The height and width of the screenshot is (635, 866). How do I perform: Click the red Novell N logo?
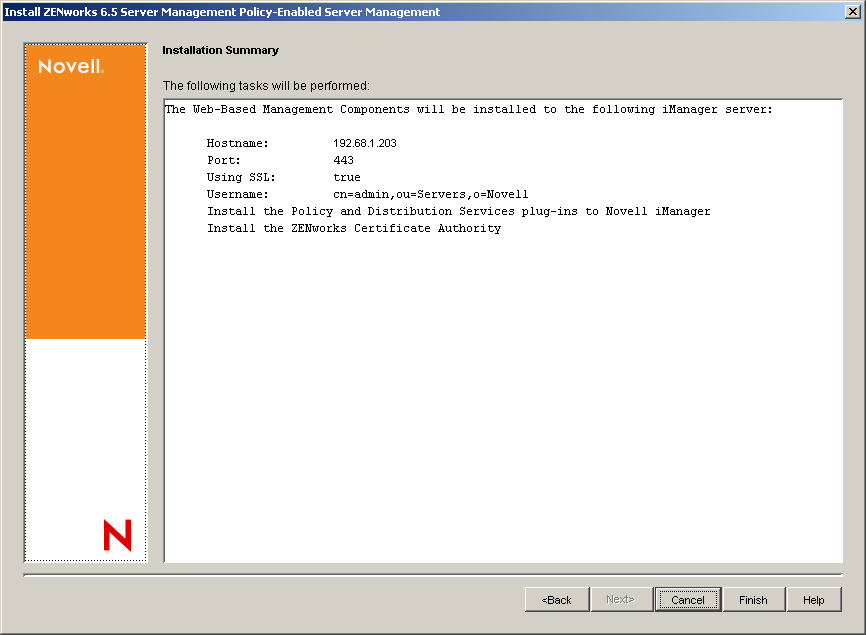[118, 535]
